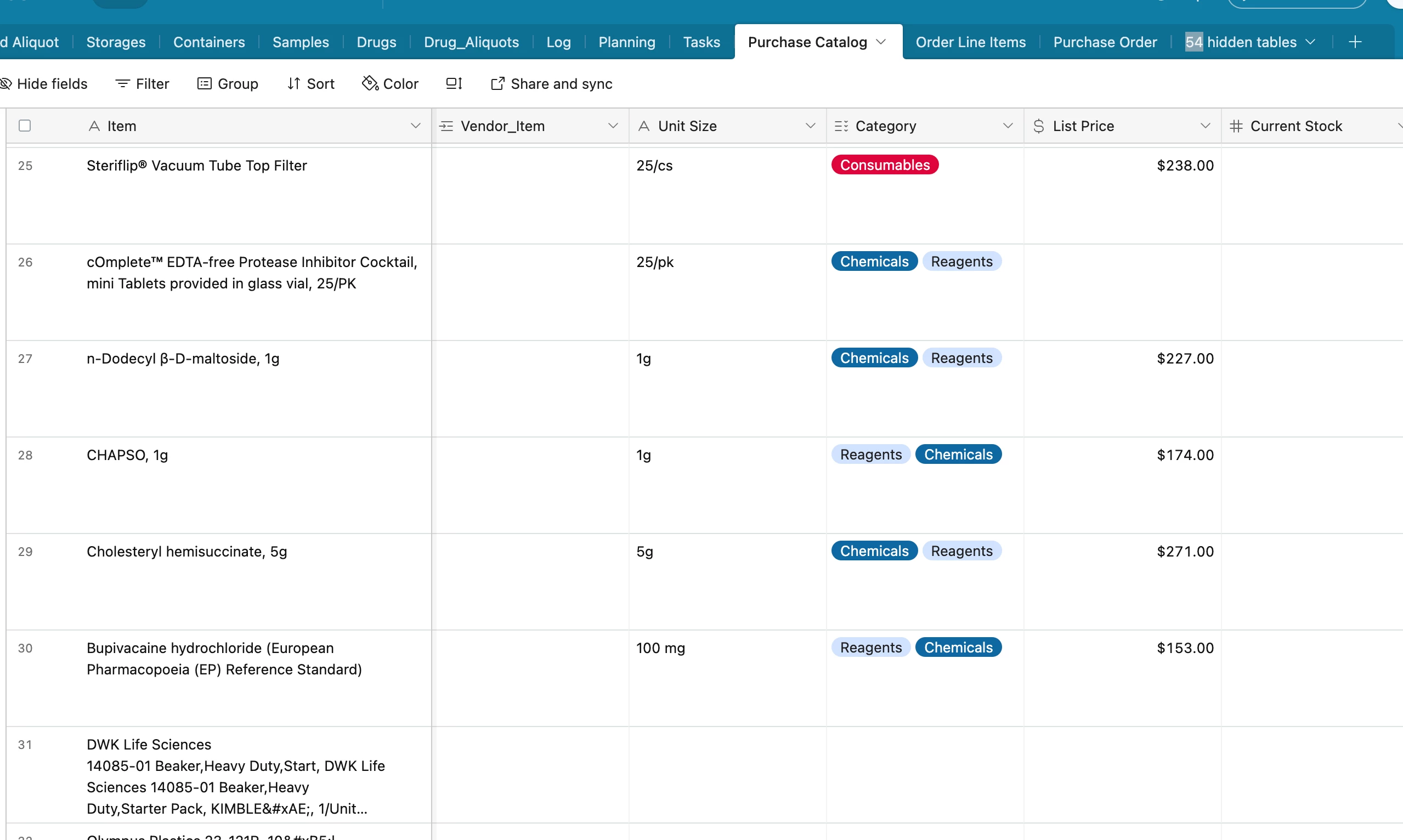Viewport: 1403px width, 840px height.
Task: Select the 5g unit size cell
Action: 727,582
